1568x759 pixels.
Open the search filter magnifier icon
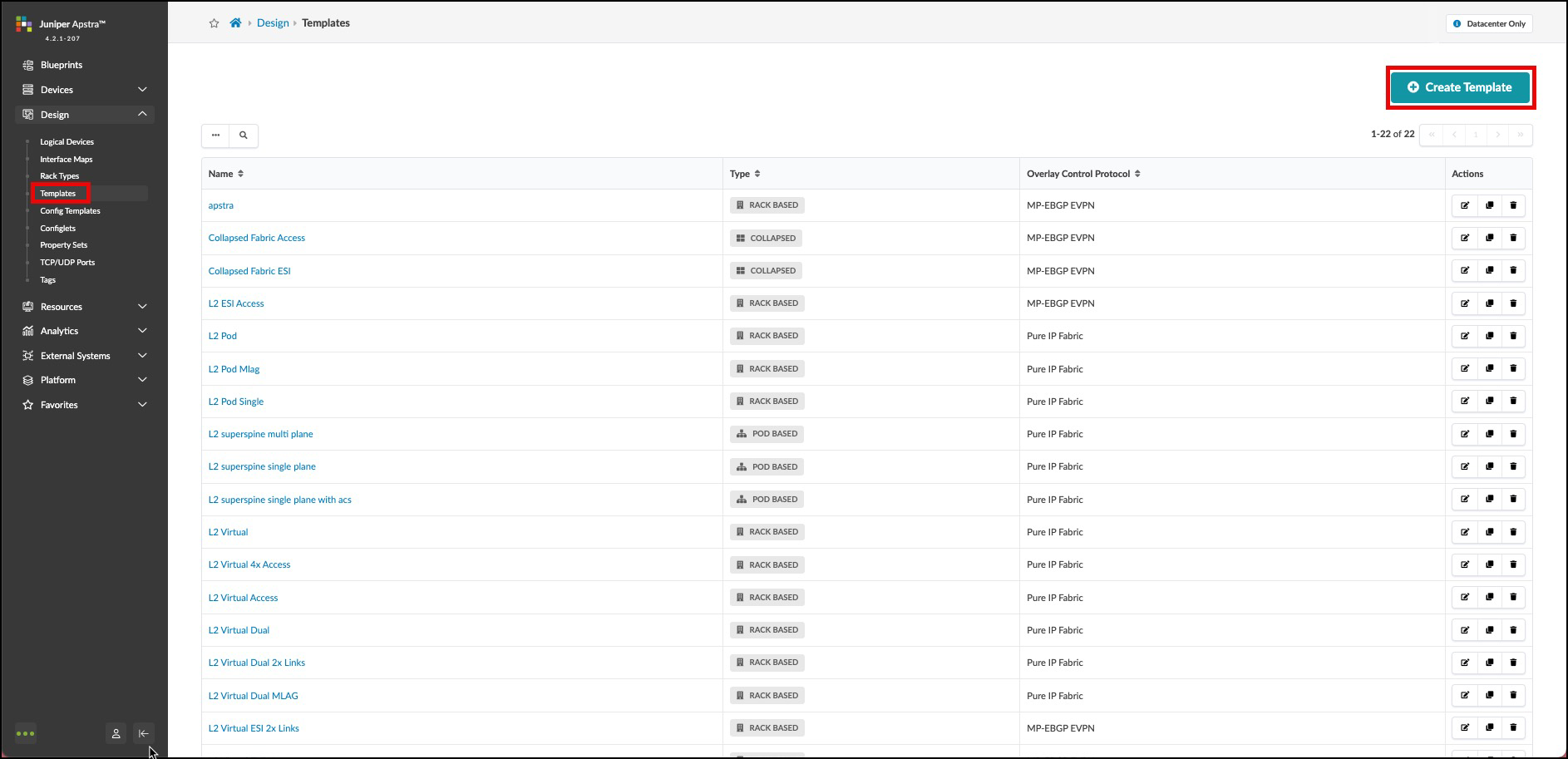[244, 136]
